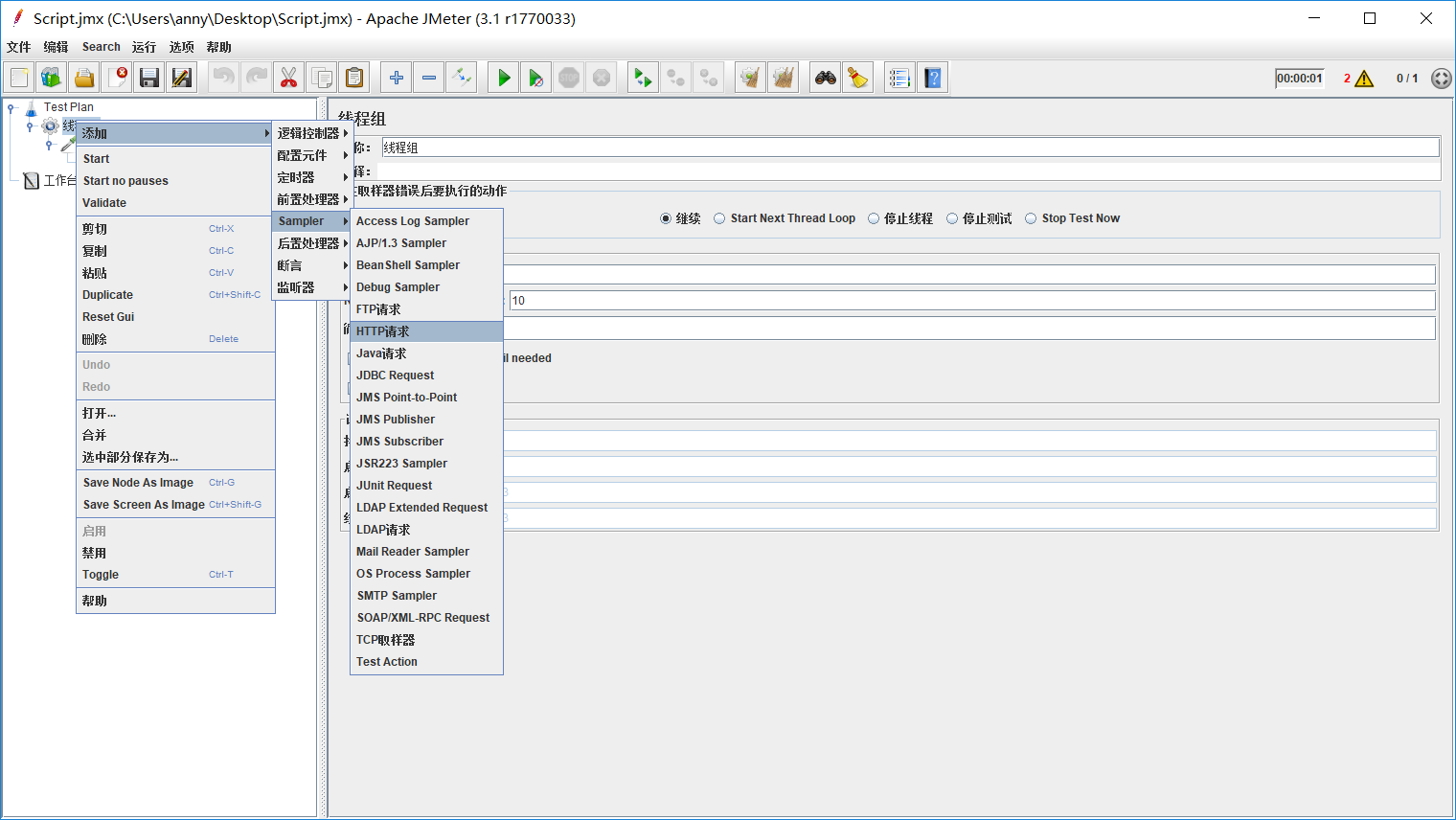
Task: Expand the 断言 submenu
Action: click(x=312, y=265)
